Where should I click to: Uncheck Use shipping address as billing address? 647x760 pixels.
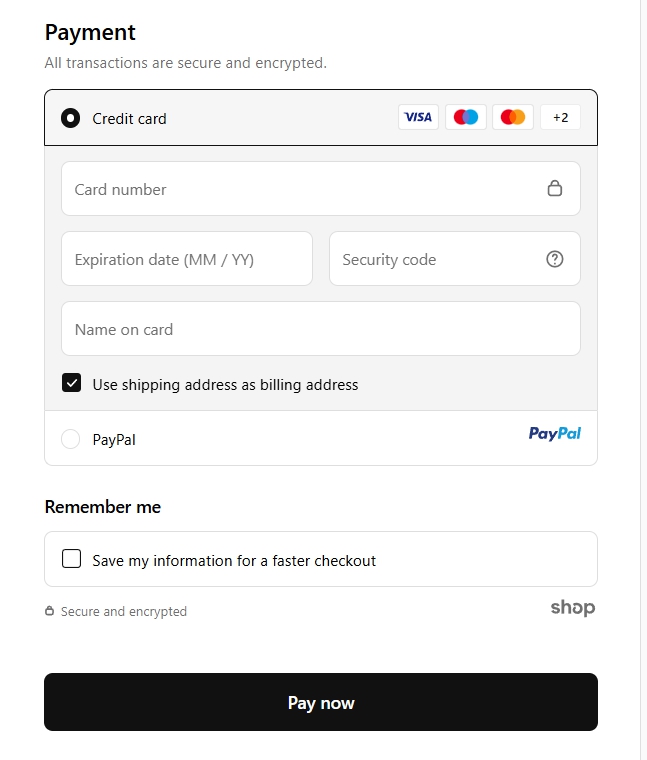click(x=71, y=384)
